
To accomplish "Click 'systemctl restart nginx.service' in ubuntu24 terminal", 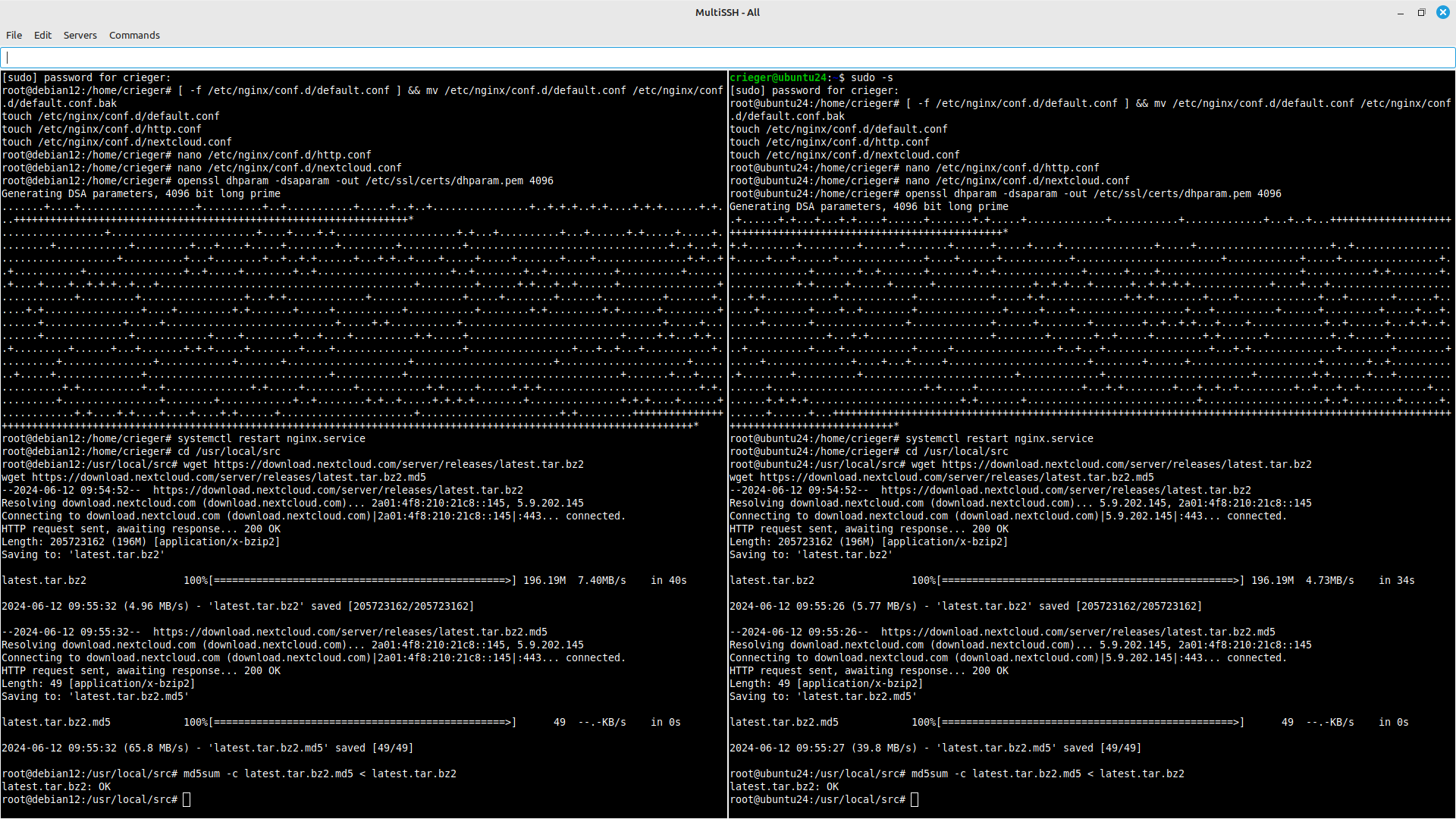I will (999, 438).
